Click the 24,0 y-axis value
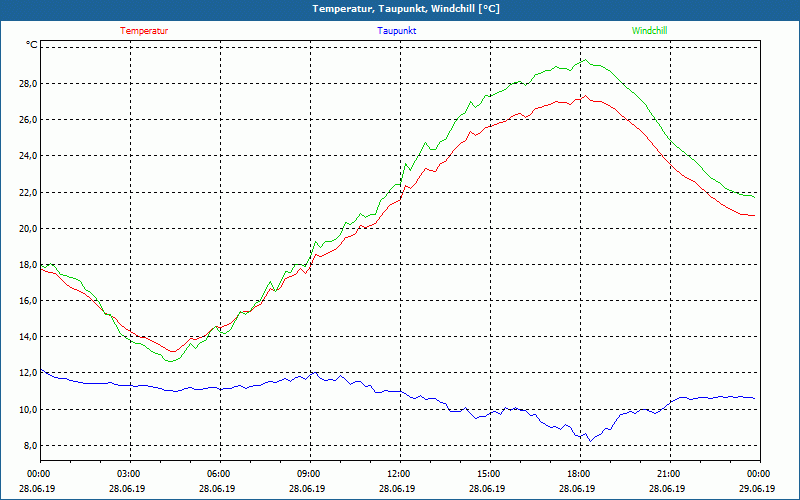Screen dimensions: 800x500 tap(28, 156)
